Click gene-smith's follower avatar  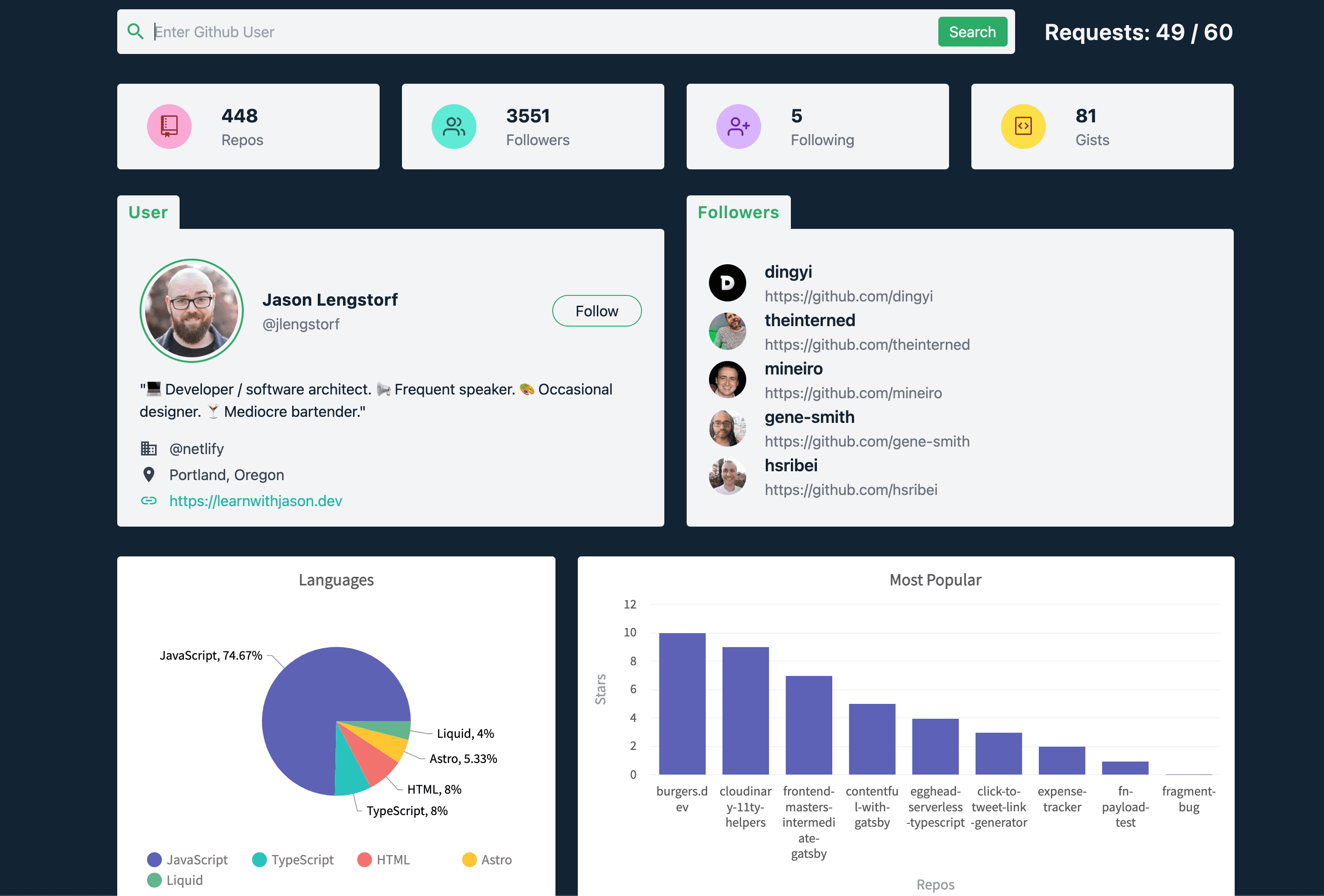(x=728, y=428)
